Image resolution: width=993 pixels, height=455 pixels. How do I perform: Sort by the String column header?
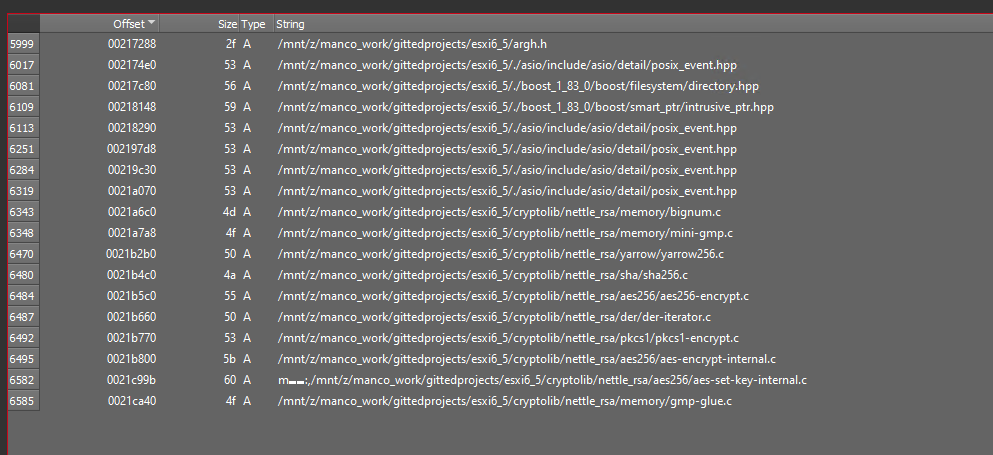633,24
